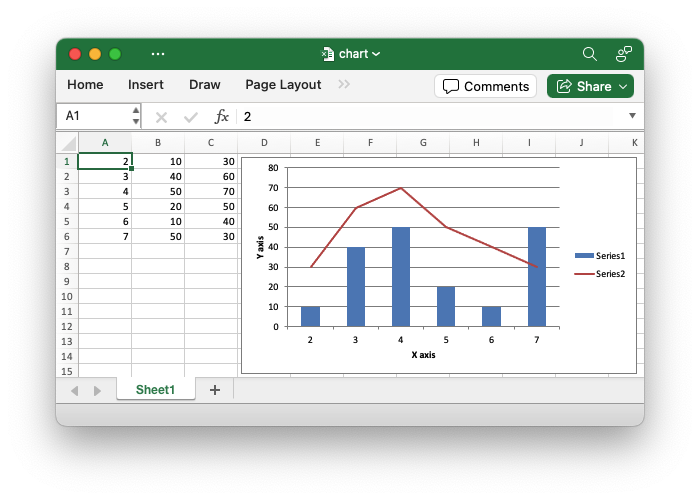Switch to the Page Layout tab
The width and height of the screenshot is (700, 500).
(283, 85)
